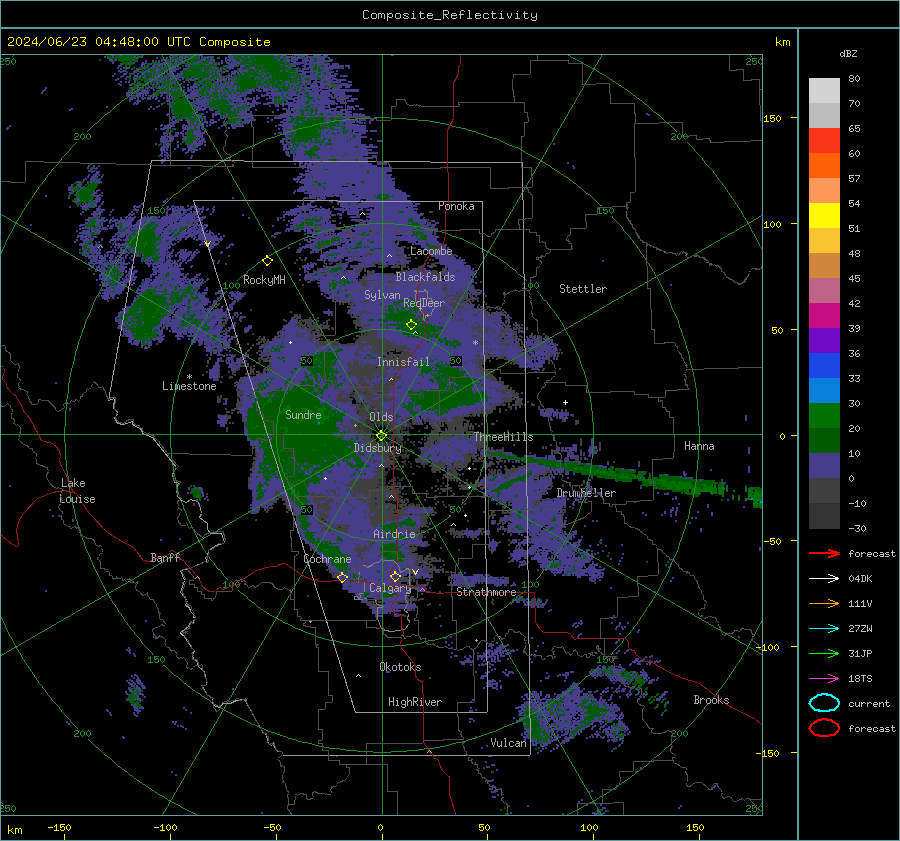The image size is (900, 841).
Task: Click the dBZ legend heading
Action: pyautogui.click(x=848, y=54)
